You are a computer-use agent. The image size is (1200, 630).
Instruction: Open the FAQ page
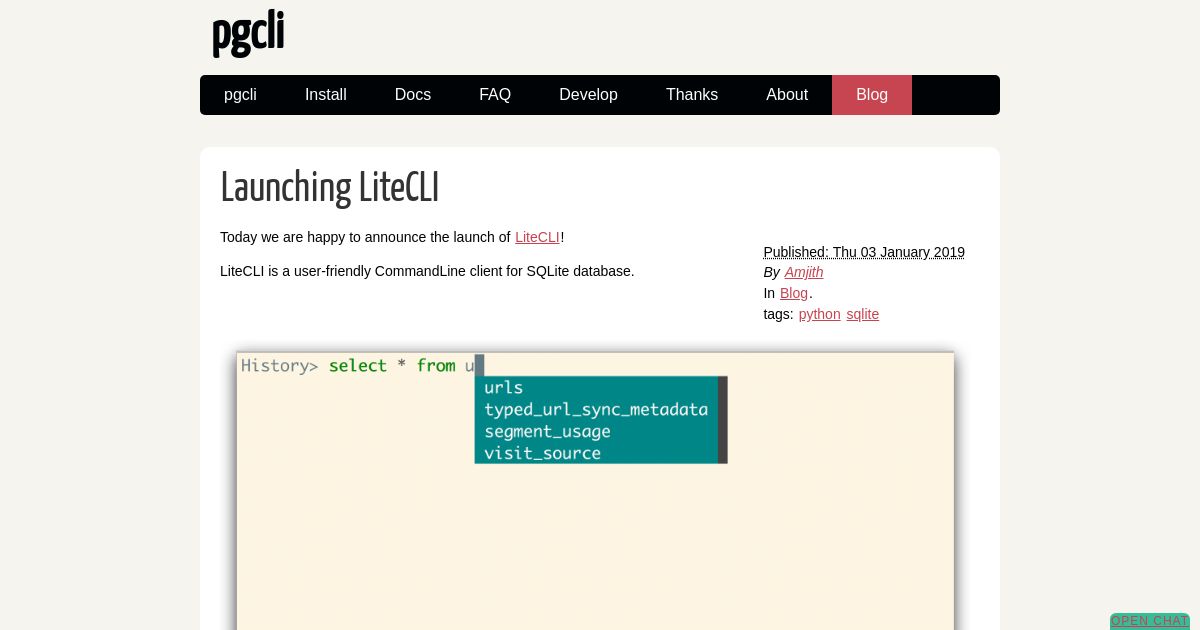[495, 95]
